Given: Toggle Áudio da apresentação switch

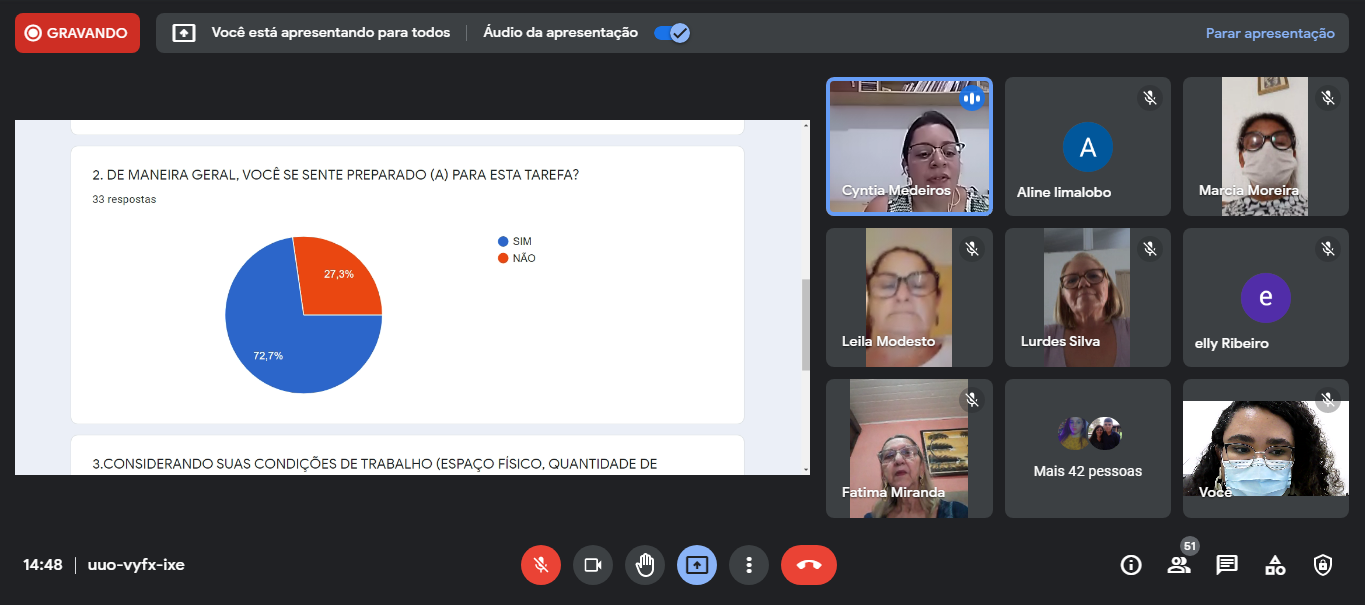Looking at the screenshot, I should pos(671,33).
